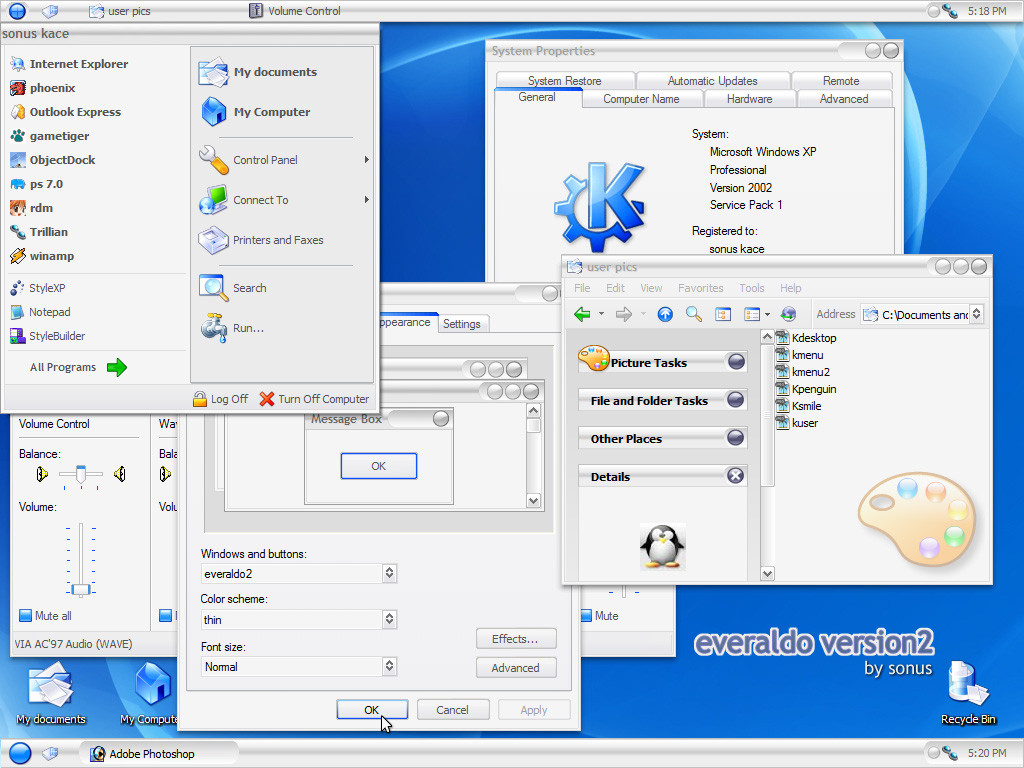
Task: Click OK in display properties dialog
Action: [x=372, y=710]
